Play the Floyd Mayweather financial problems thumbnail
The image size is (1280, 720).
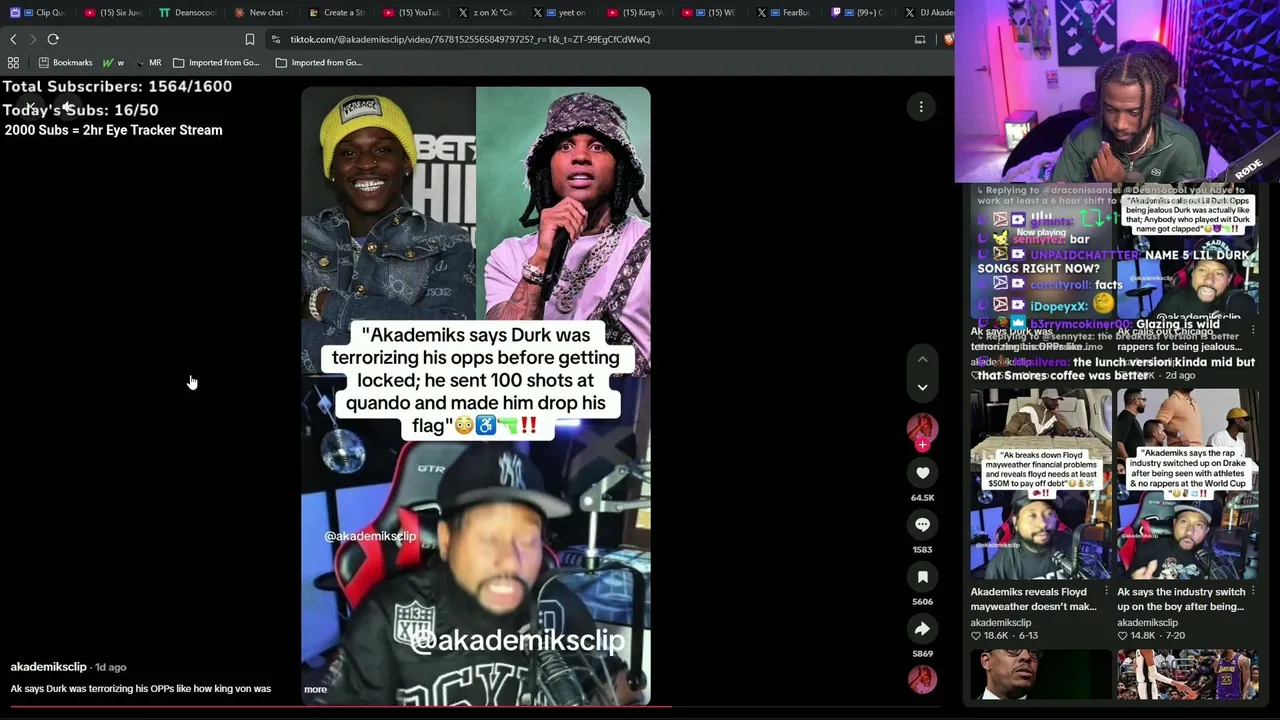point(1040,484)
